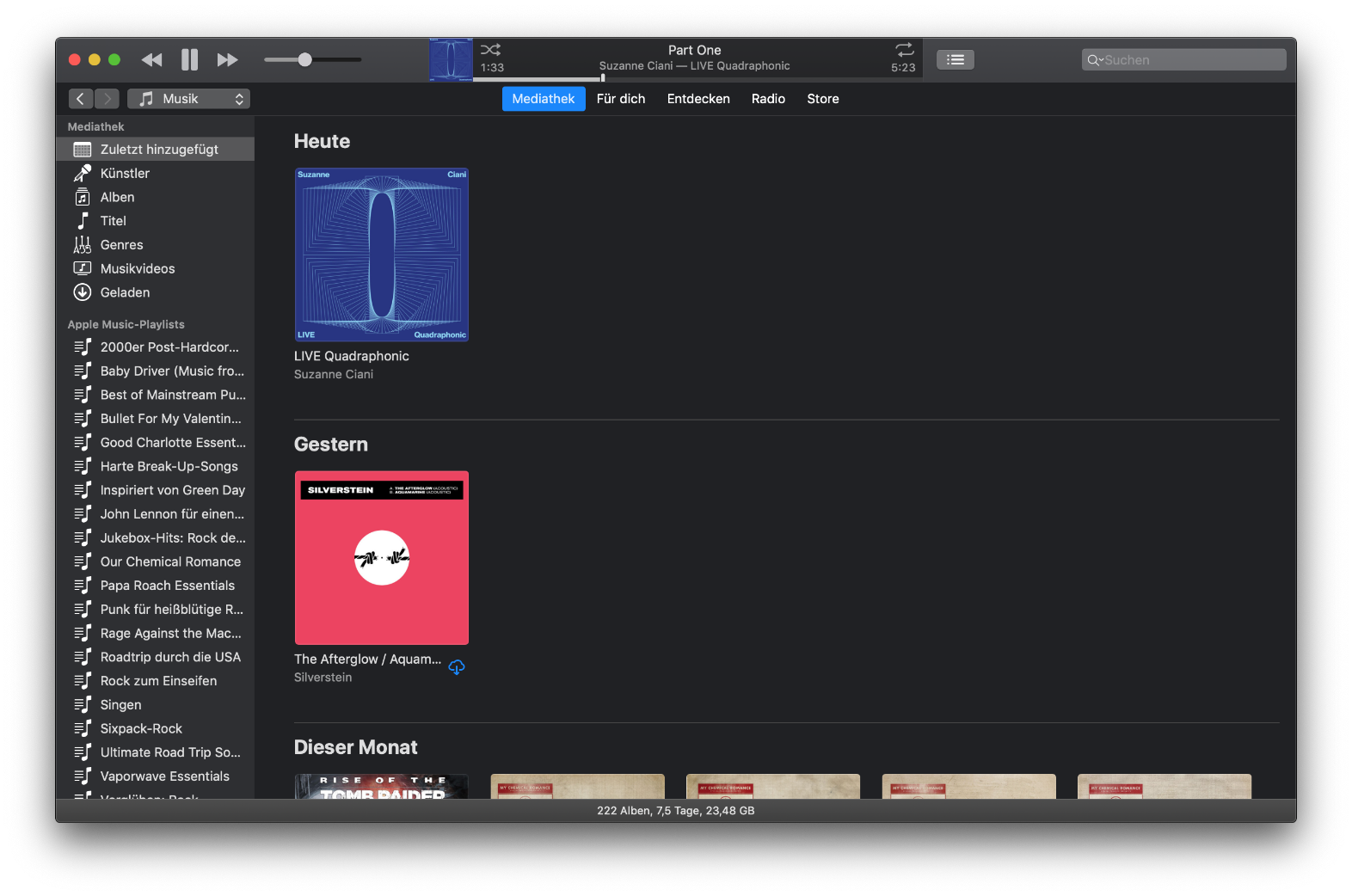The width and height of the screenshot is (1352, 896).
Task: Select the Zuletzt hinzugefügt sidebar item
Action: 159,150
